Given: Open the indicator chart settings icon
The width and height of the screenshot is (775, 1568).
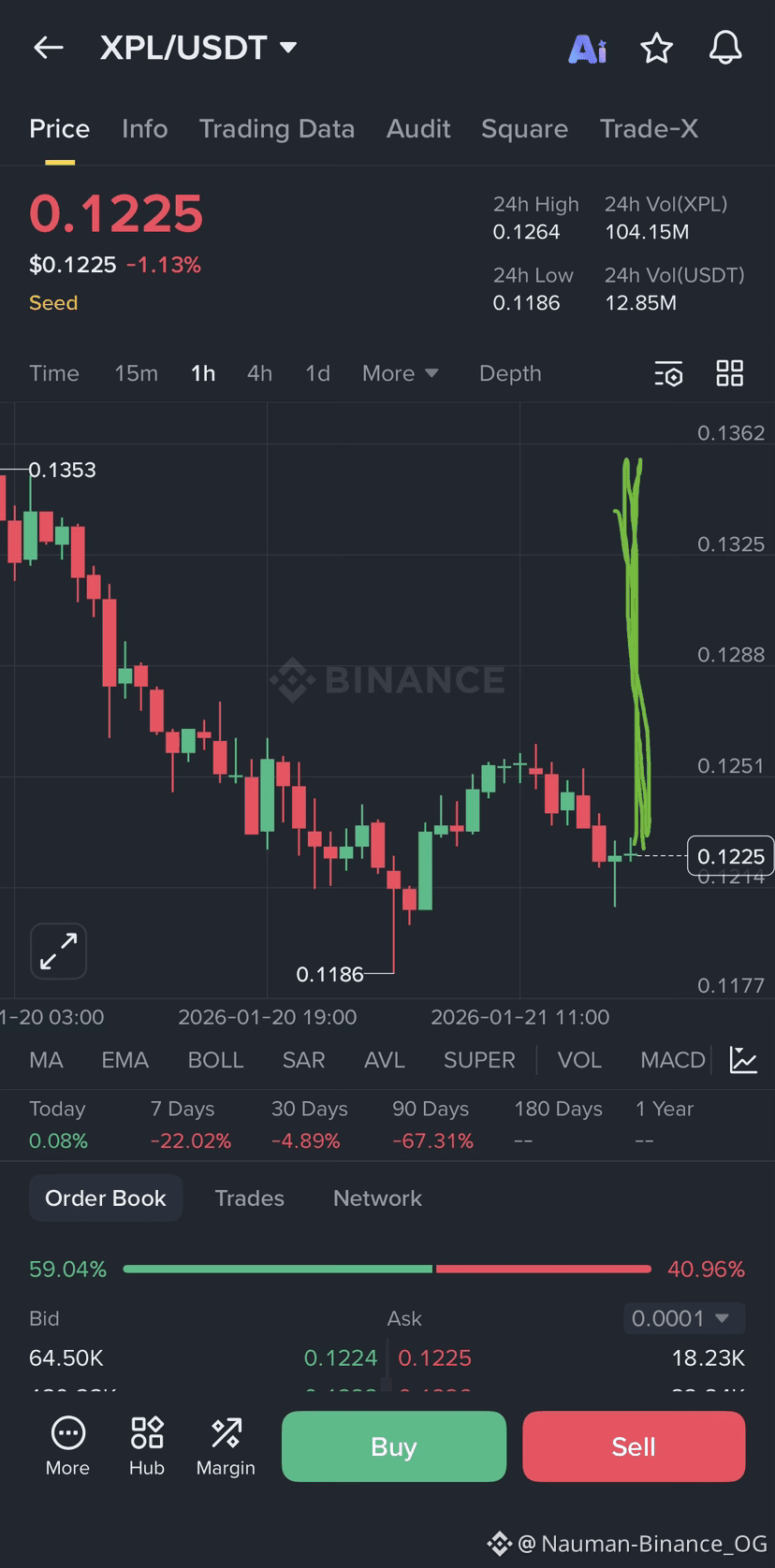Looking at the screenshot, I should (x=743, y=1060).
